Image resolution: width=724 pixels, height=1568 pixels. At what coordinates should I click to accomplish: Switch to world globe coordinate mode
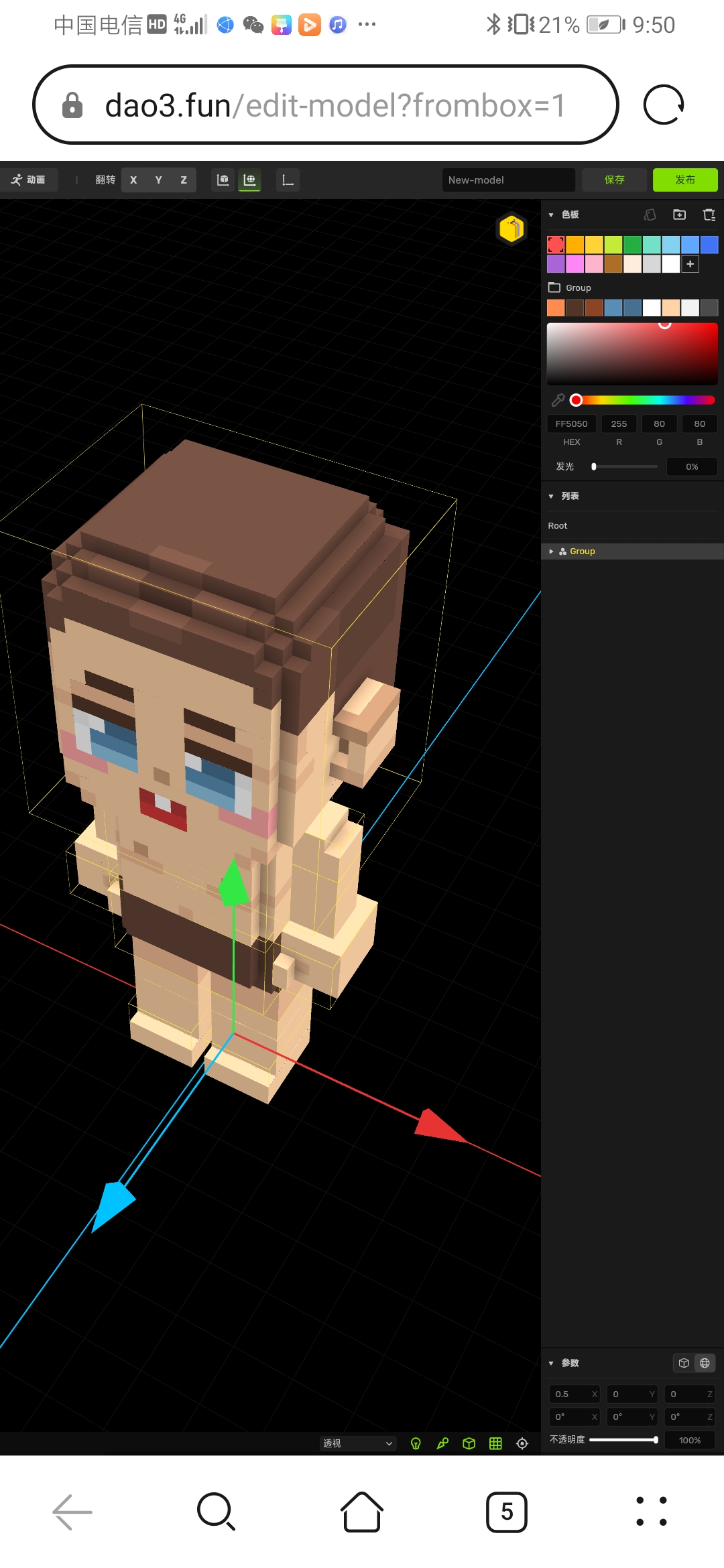pyautogui.click(x=705, y=1363)
